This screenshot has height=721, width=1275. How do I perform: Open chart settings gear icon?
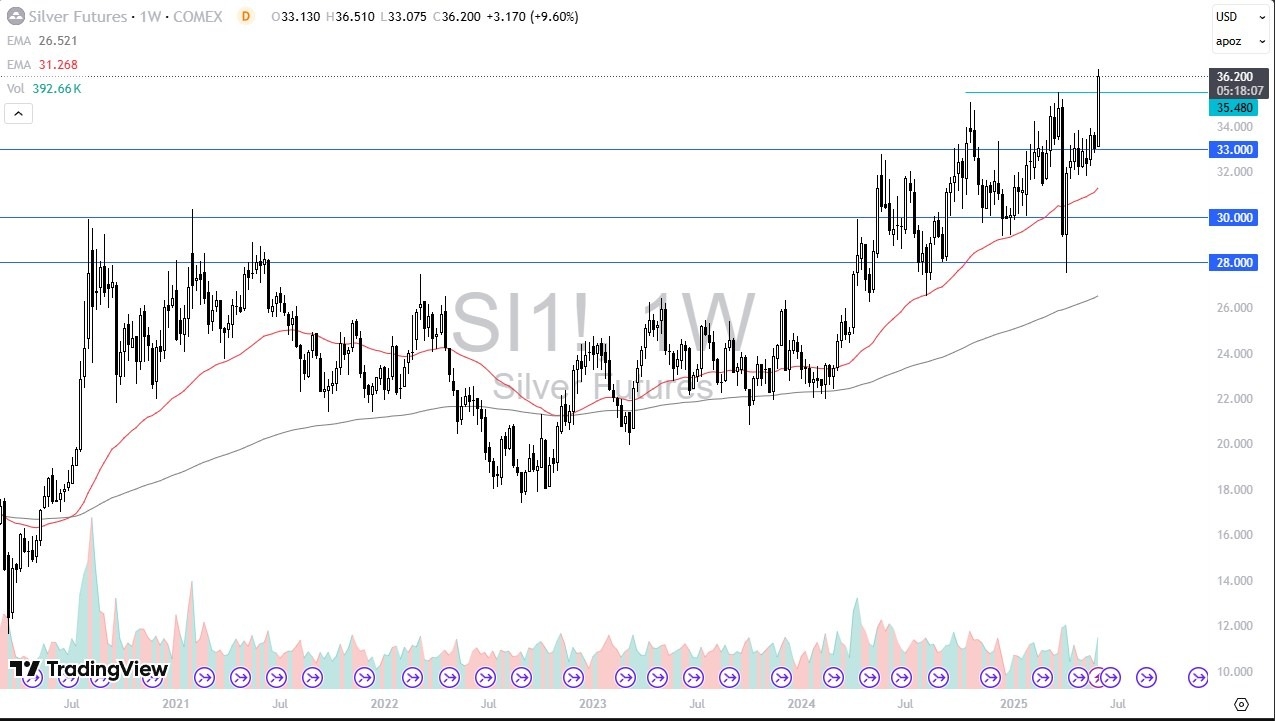[x=1241, y=704]
